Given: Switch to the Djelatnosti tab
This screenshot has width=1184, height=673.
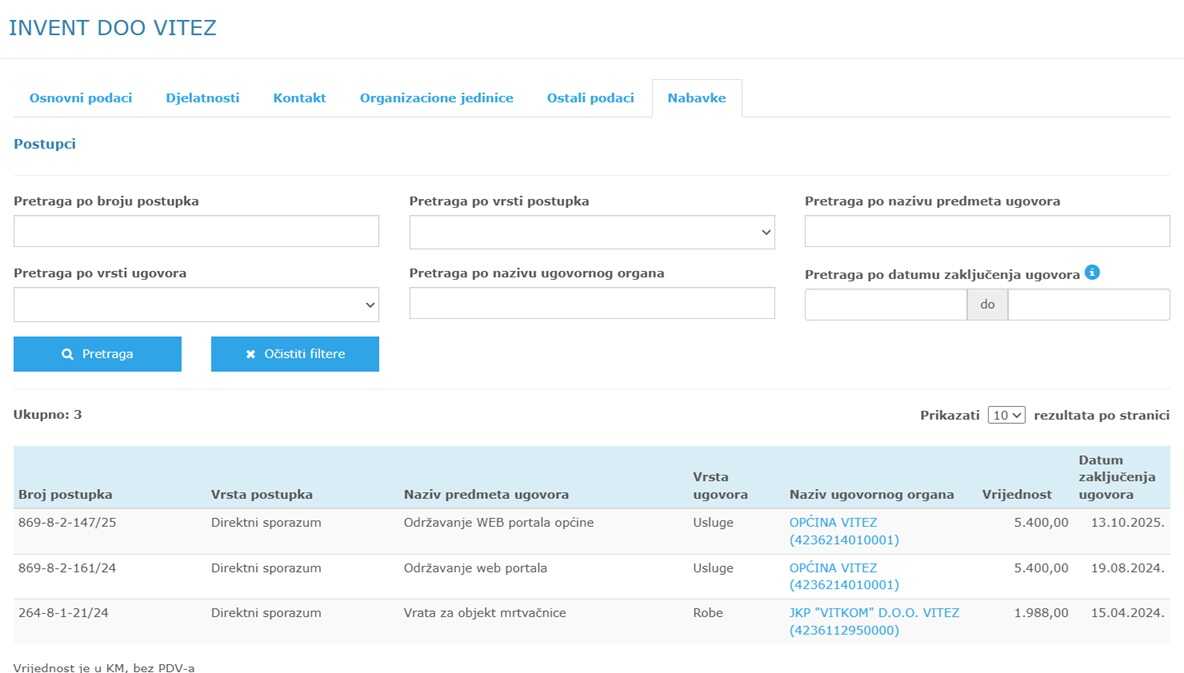Looking at the screenshot, I should (202, 98).
